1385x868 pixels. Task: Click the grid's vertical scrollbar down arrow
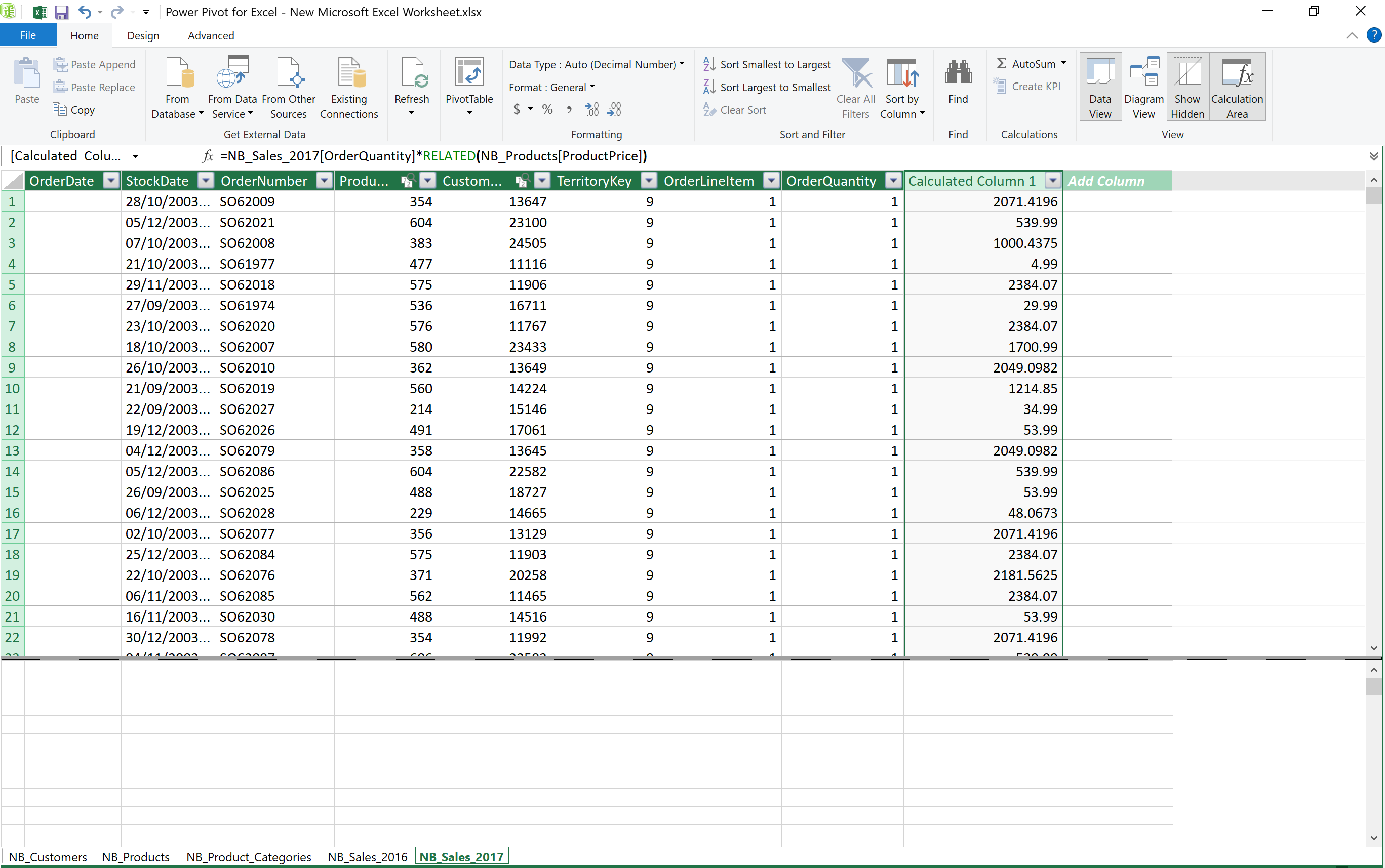[1373, 647]
